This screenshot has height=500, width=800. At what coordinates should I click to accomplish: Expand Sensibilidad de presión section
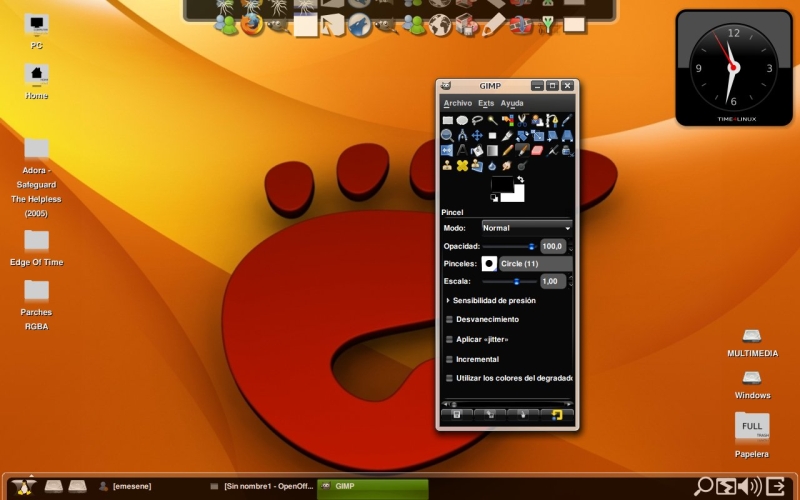(448, 301)
